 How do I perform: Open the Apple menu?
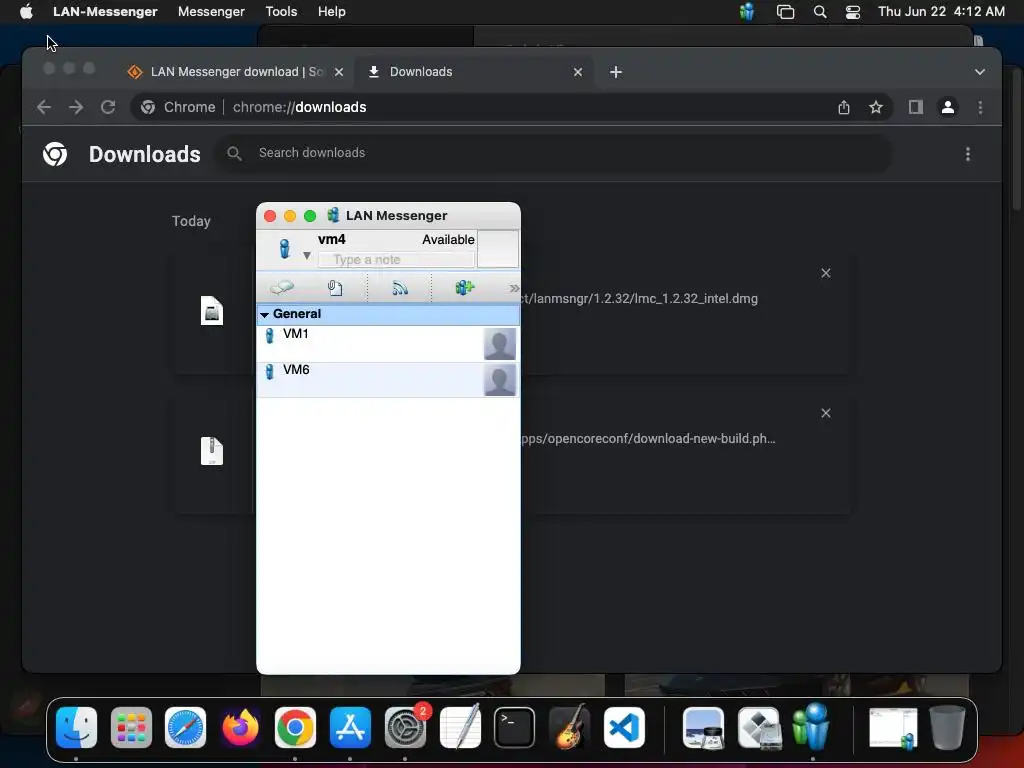click(x=26, y=12)
